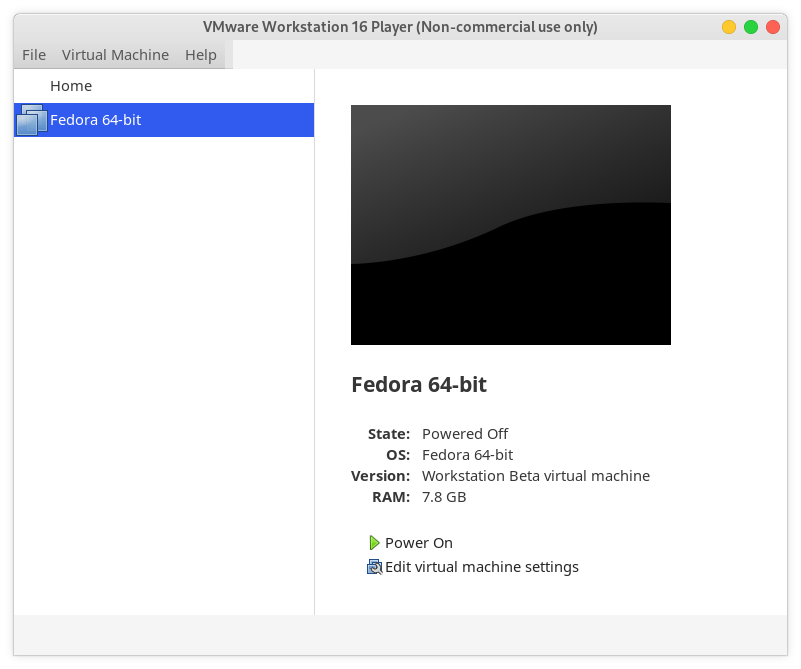Click the VMware Workstation 16 Player title bar
Image resolution: width=801 pixels, height=669 pixels.
tap(400, 27)
